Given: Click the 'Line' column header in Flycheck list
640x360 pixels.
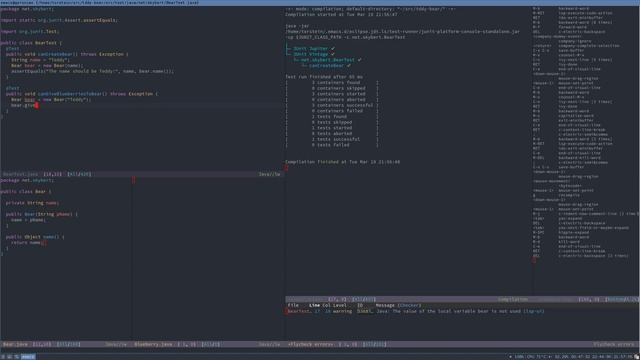Looking at the screenshot, I should 314,305.
